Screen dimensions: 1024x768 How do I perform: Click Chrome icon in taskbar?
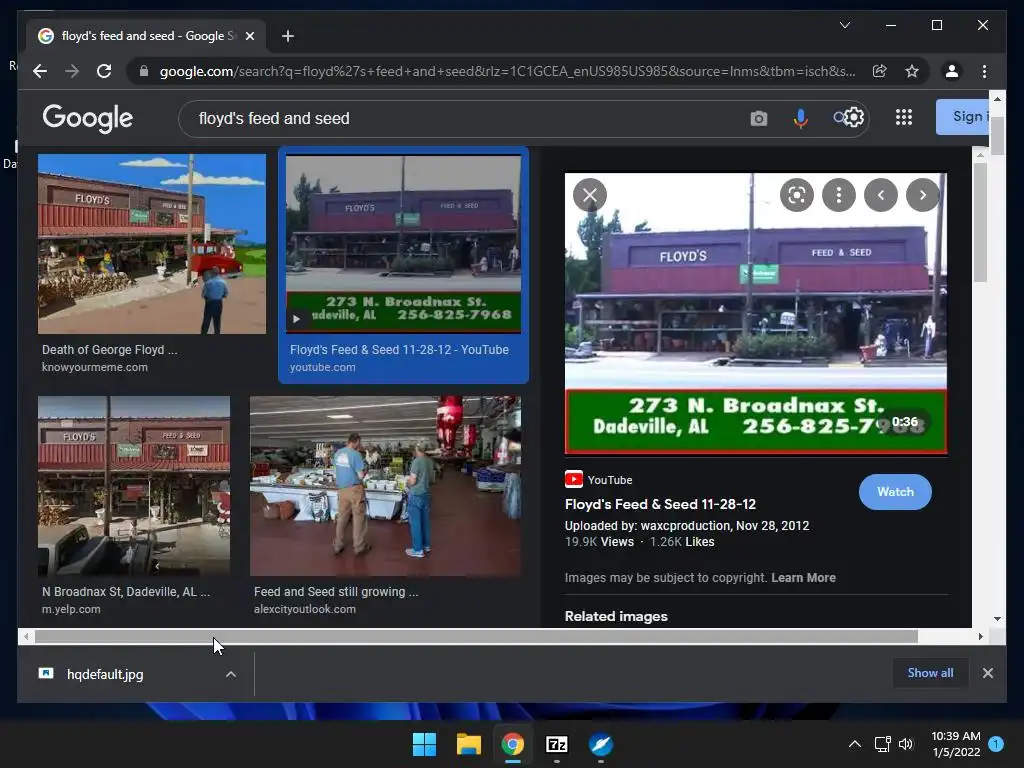click(x=513, y=744)
